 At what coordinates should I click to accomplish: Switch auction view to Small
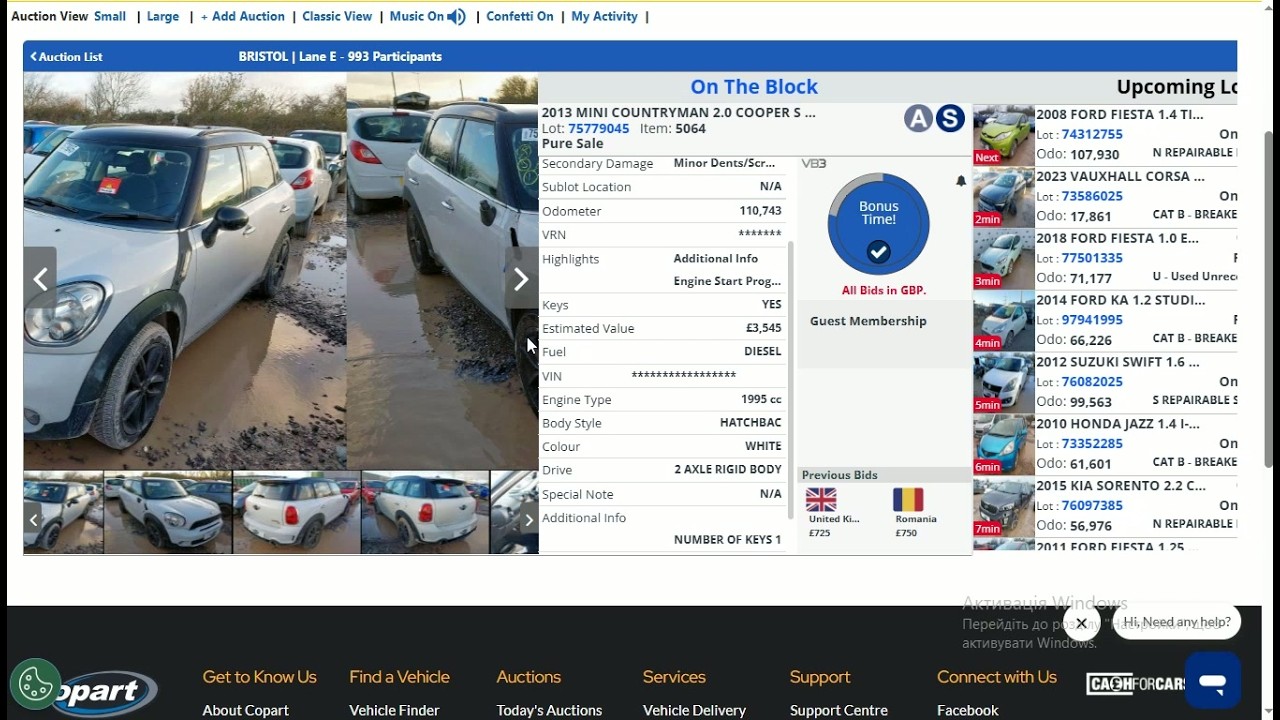pos(110,16)
